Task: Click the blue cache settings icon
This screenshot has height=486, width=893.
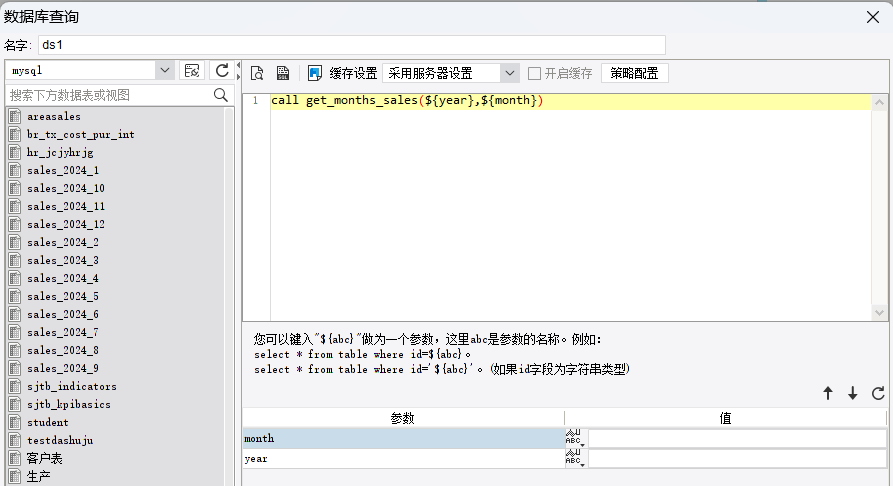Action: [x=315, y=73]
